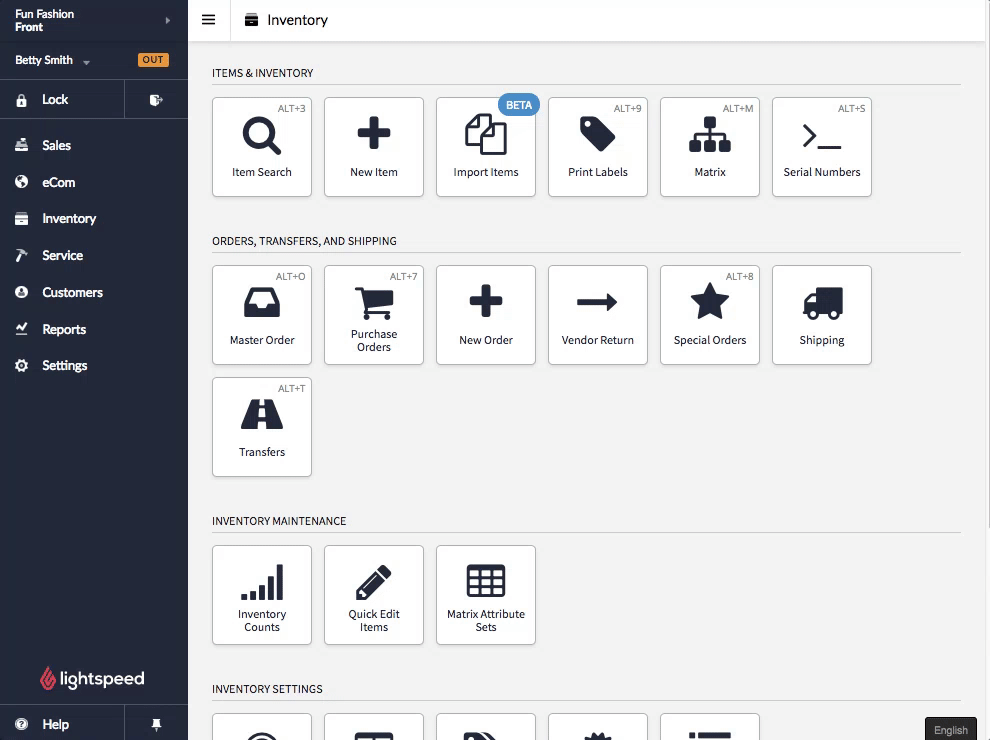Screen dimensions: 990x740
Task: Click the INVENTORY MAINTENANCE heading
Action: [x=279, y=522]
